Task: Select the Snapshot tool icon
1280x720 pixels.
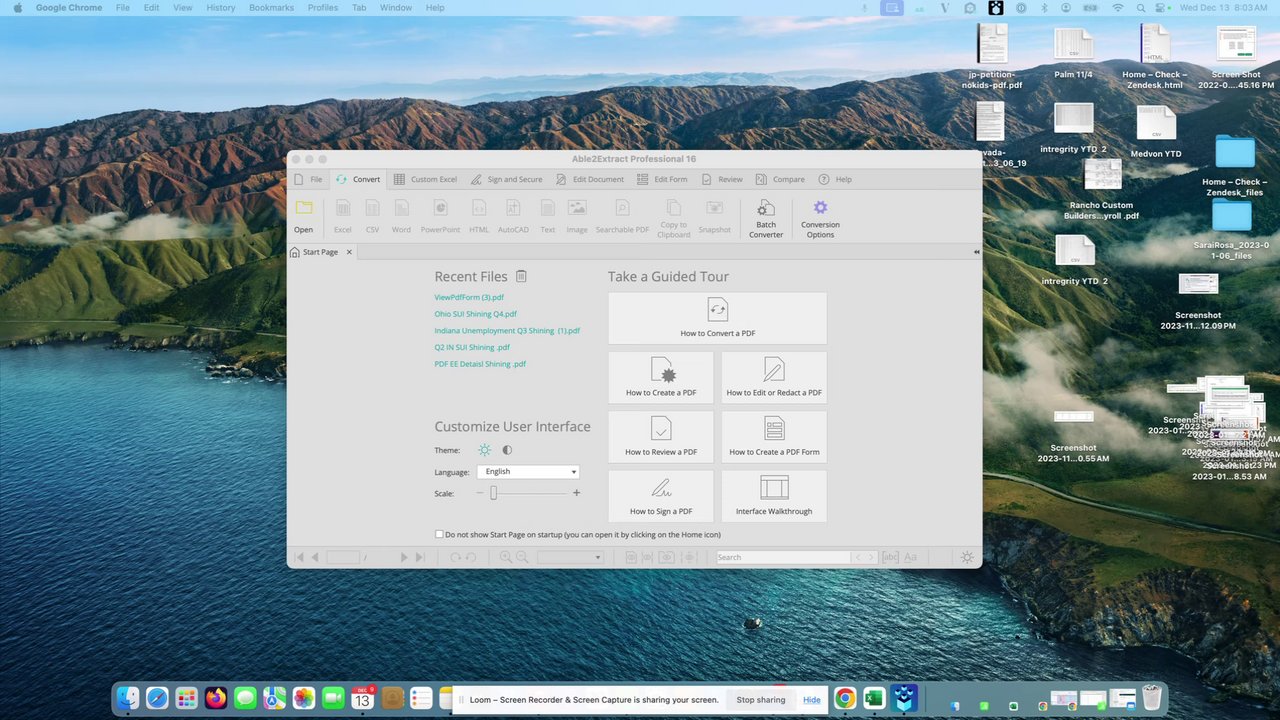Action: pos(714,216)
